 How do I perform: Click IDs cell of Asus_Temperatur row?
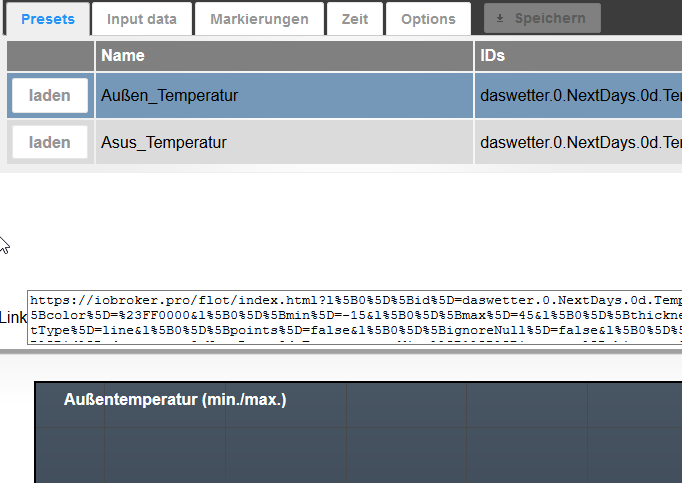tap(579, 142)
